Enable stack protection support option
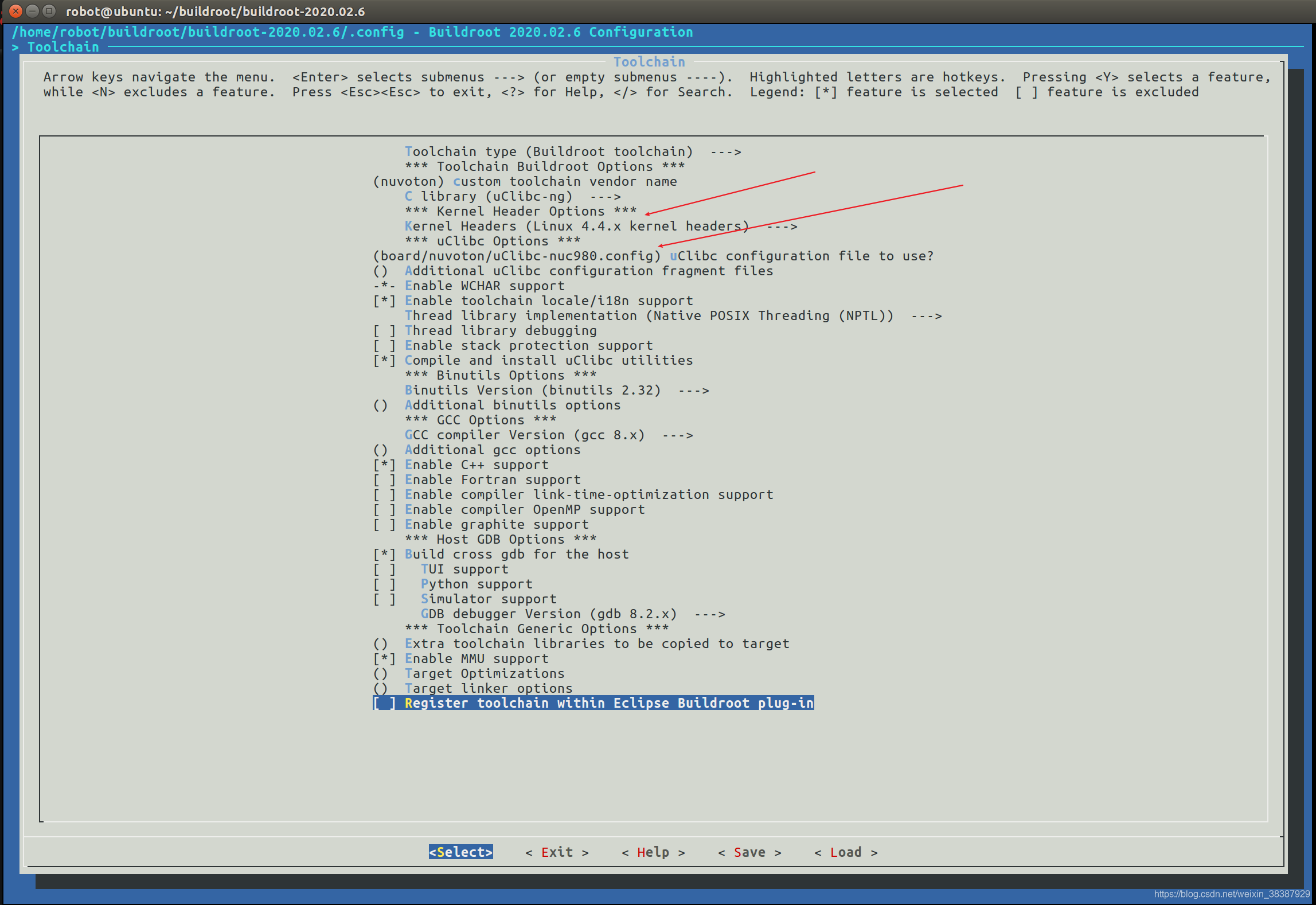This screenshot has height=905, width=1316. click(x=513, y=345)
